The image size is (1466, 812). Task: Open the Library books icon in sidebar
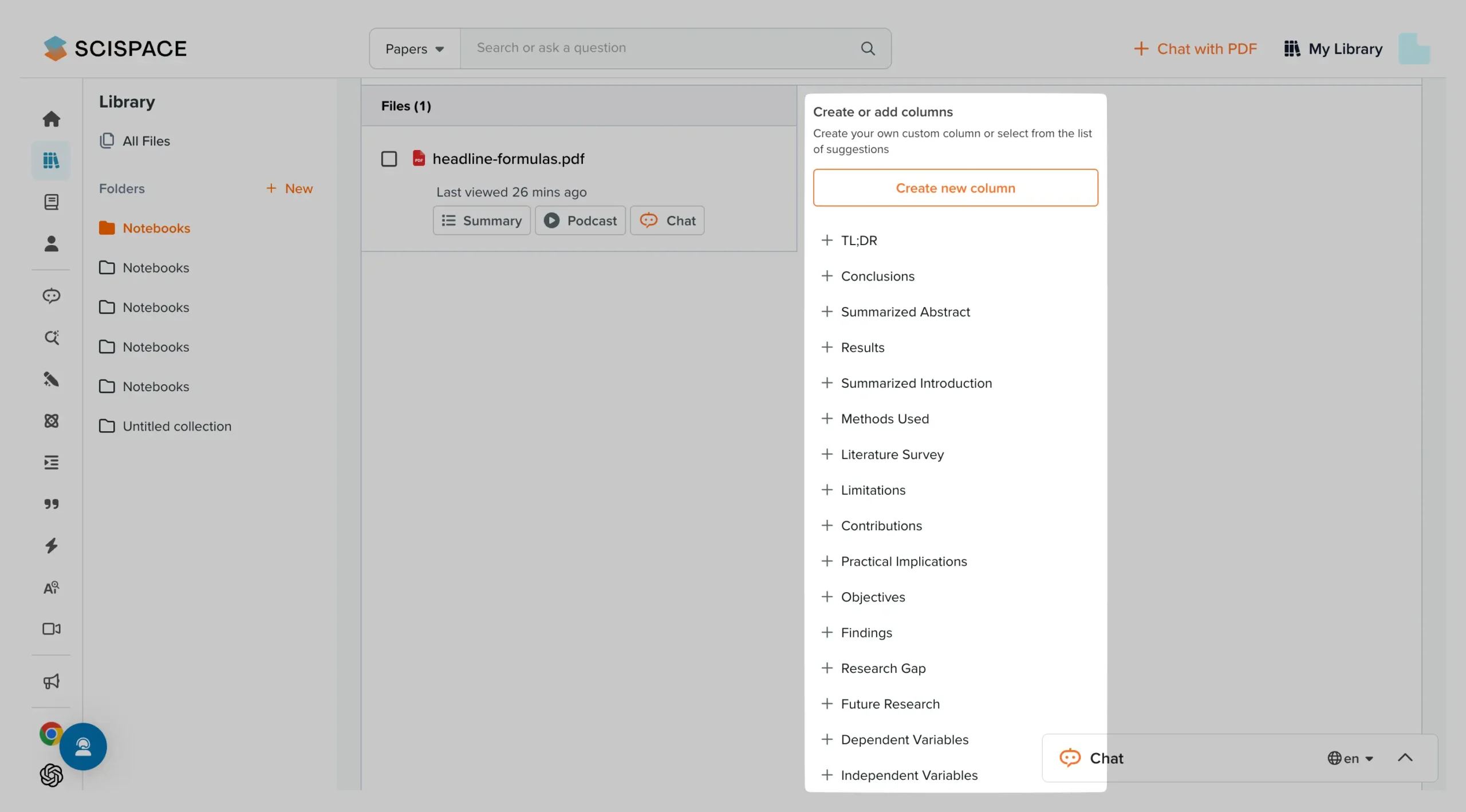click(x=52, y=160)
